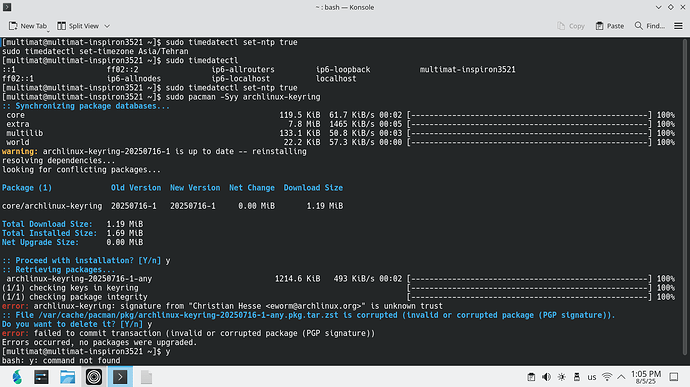The image size is (690, 387).
Task: Open the clock showing 1:05 PM
Action: tap(646, 377)
